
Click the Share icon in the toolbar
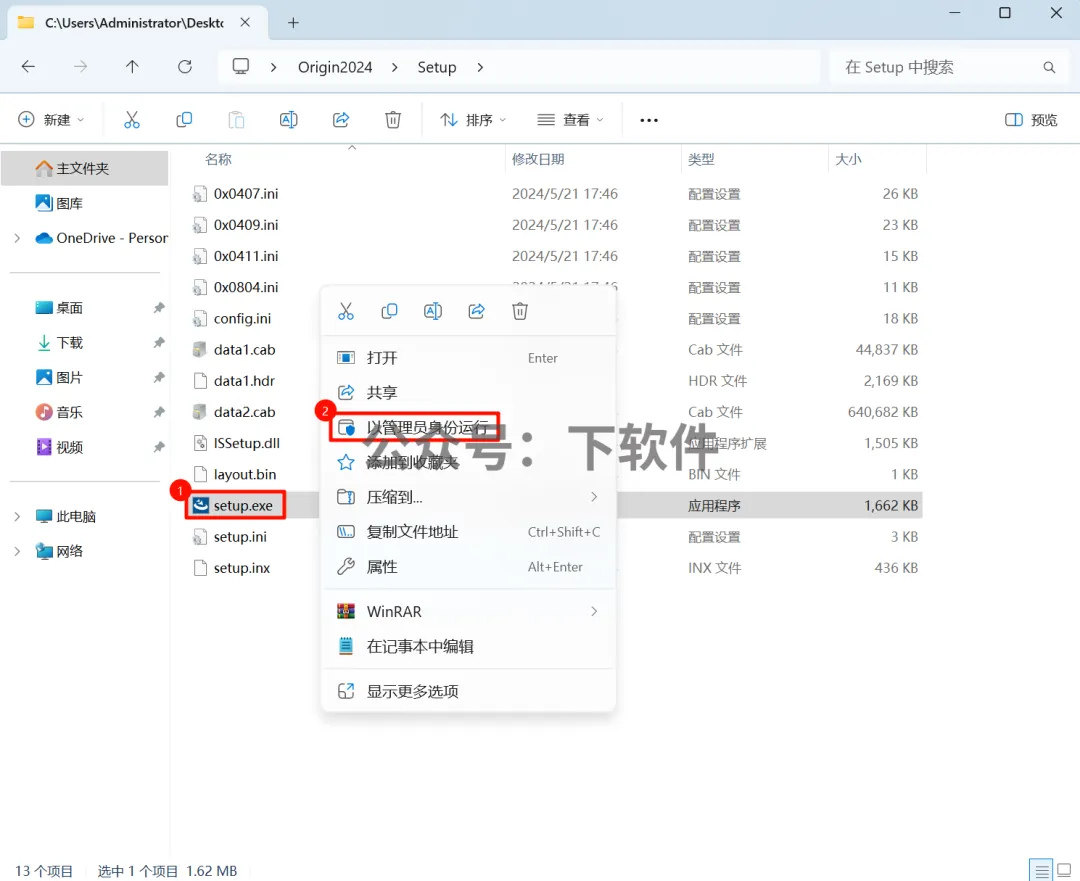coord(341,120)
